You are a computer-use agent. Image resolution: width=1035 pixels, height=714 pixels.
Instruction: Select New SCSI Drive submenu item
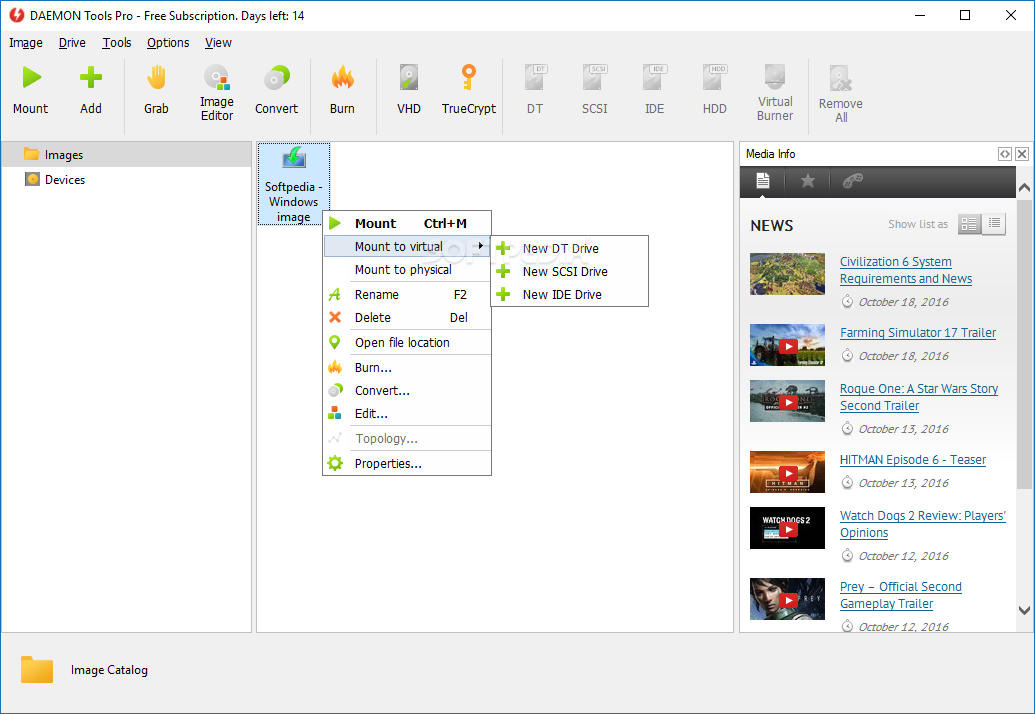[x=569, y=271]
